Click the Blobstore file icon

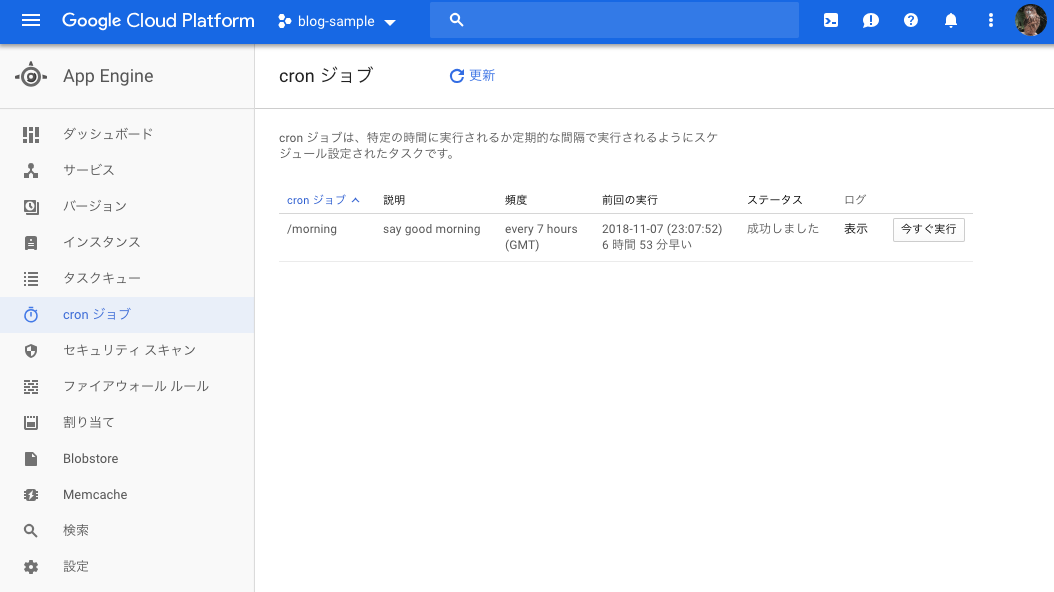[x=31, y=459]
